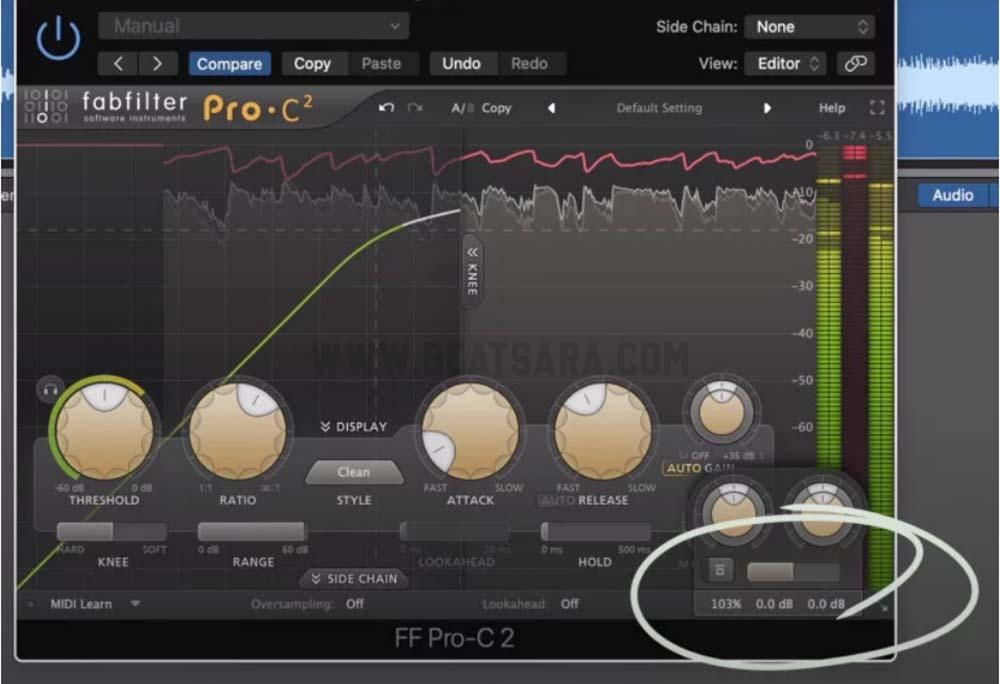
Task: Click the previous preset left arrow
Action: coord(118,63)
